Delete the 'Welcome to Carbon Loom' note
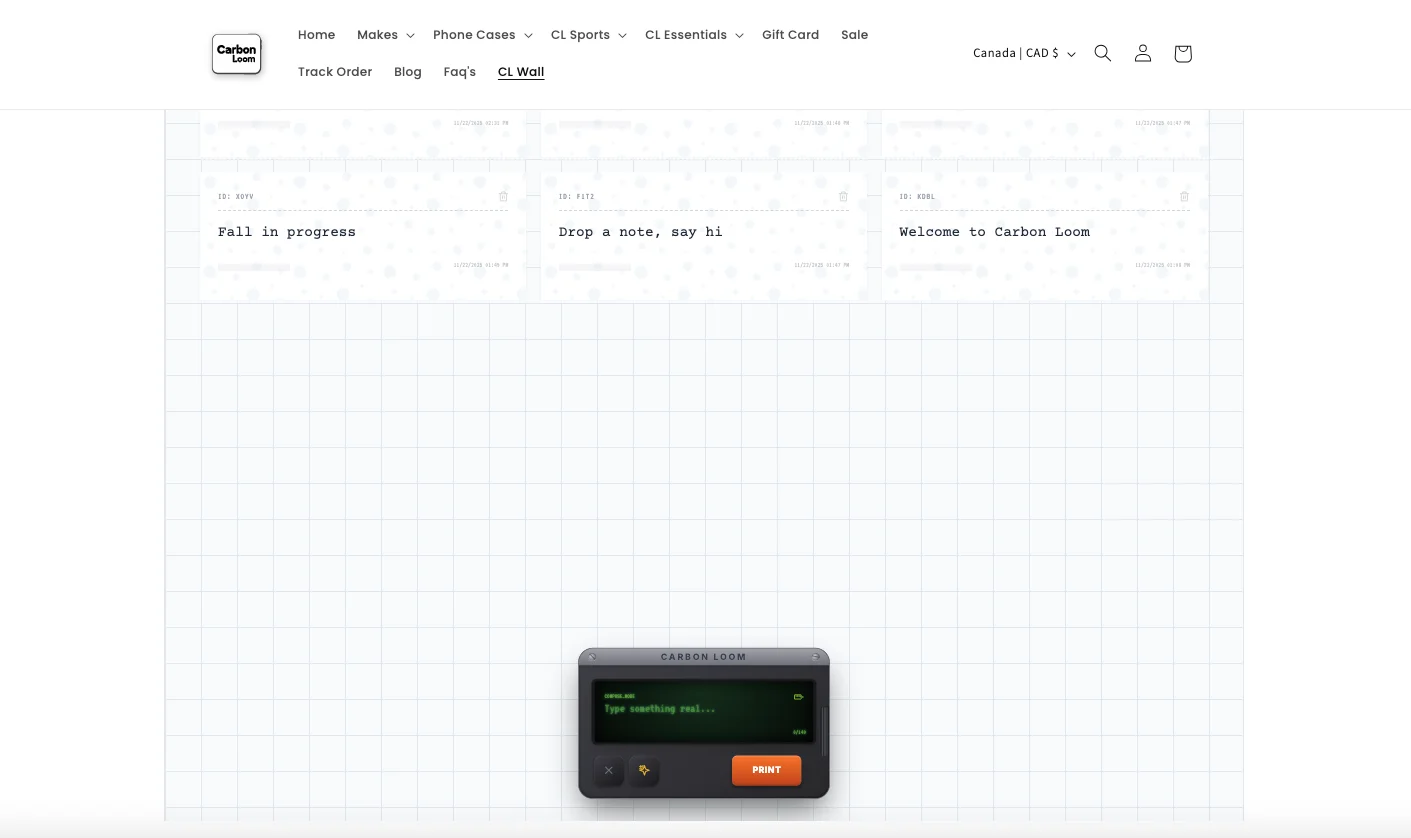Image resolution: width=1411 pixels, height=838 pixels. 1184,197
